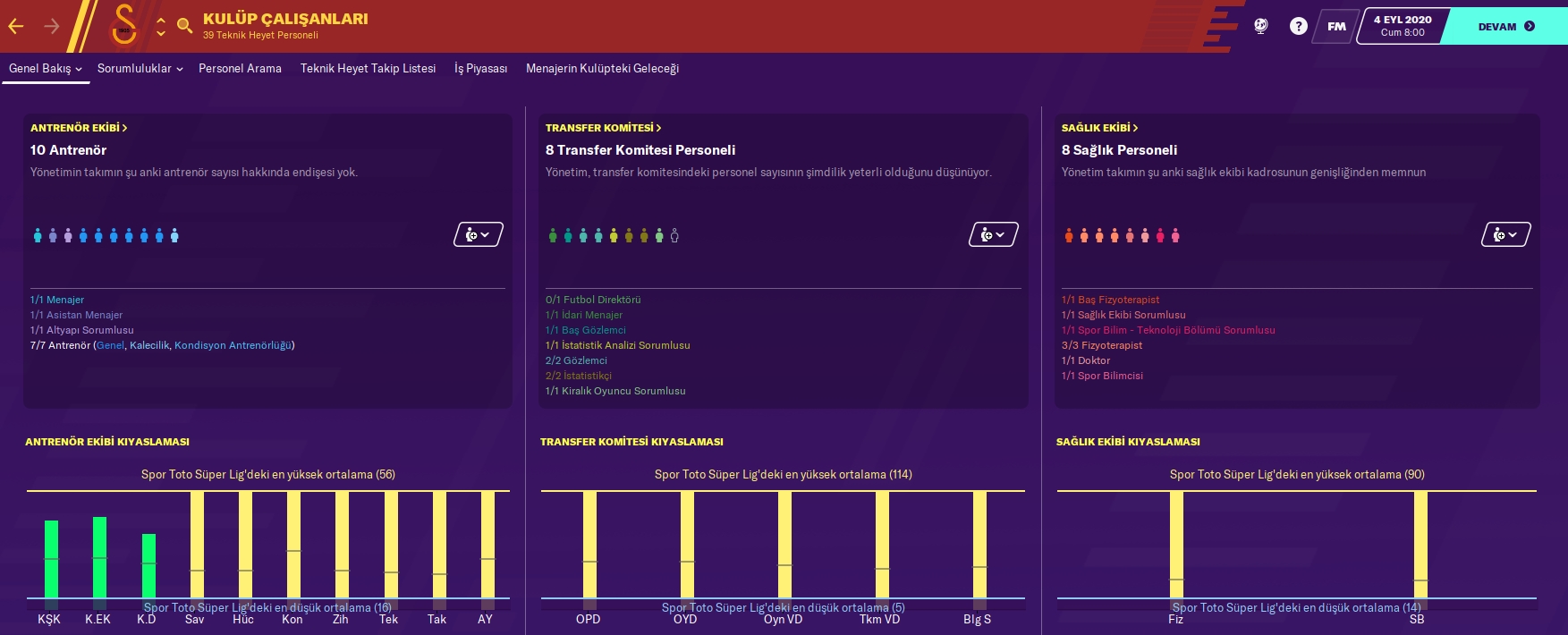Click the FM menu logo
1568x635 pixels.
tap(1336, 26)
